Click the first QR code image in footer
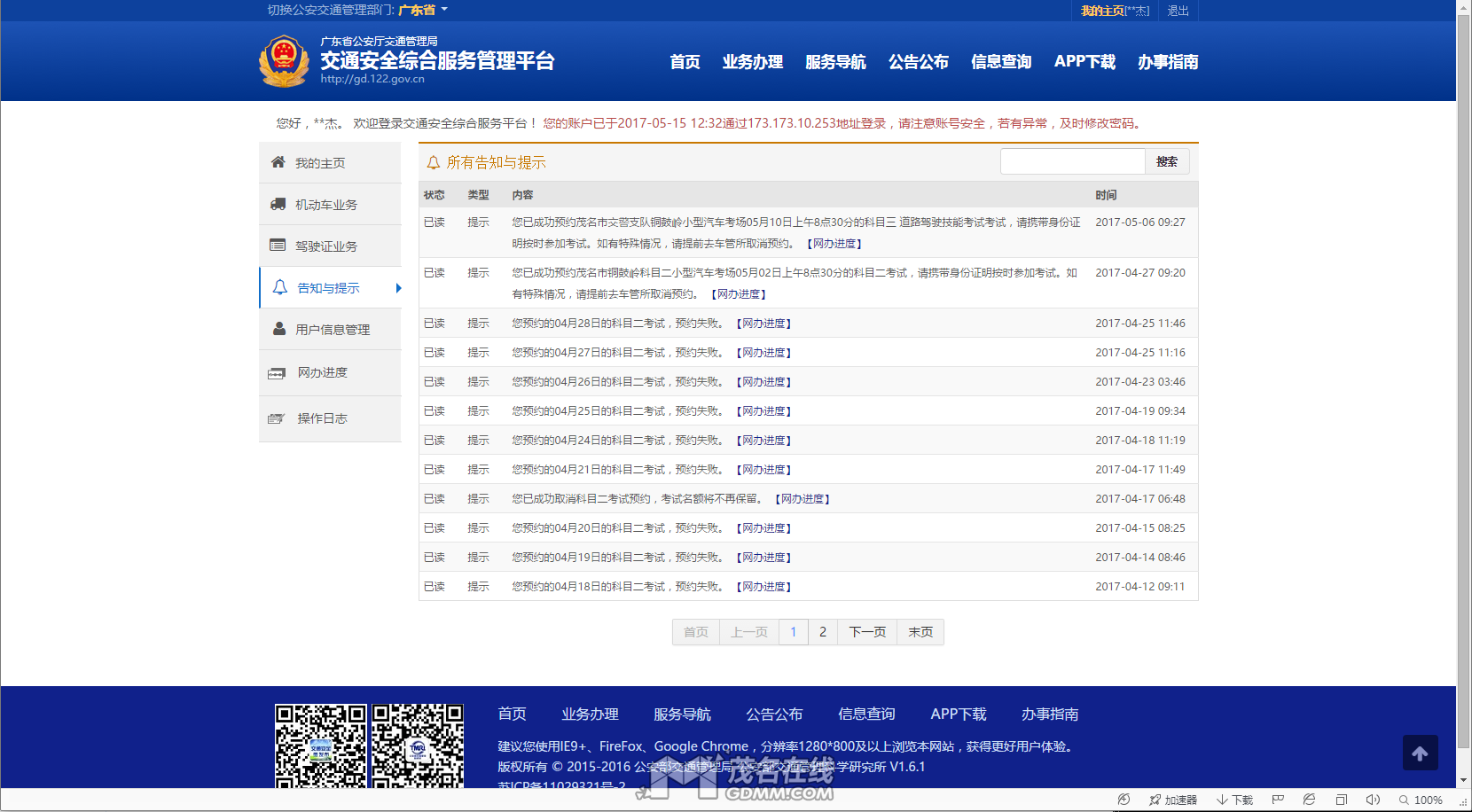Image resolution: width=1472 pixels, height=812 pixels. tap(320, 746)
